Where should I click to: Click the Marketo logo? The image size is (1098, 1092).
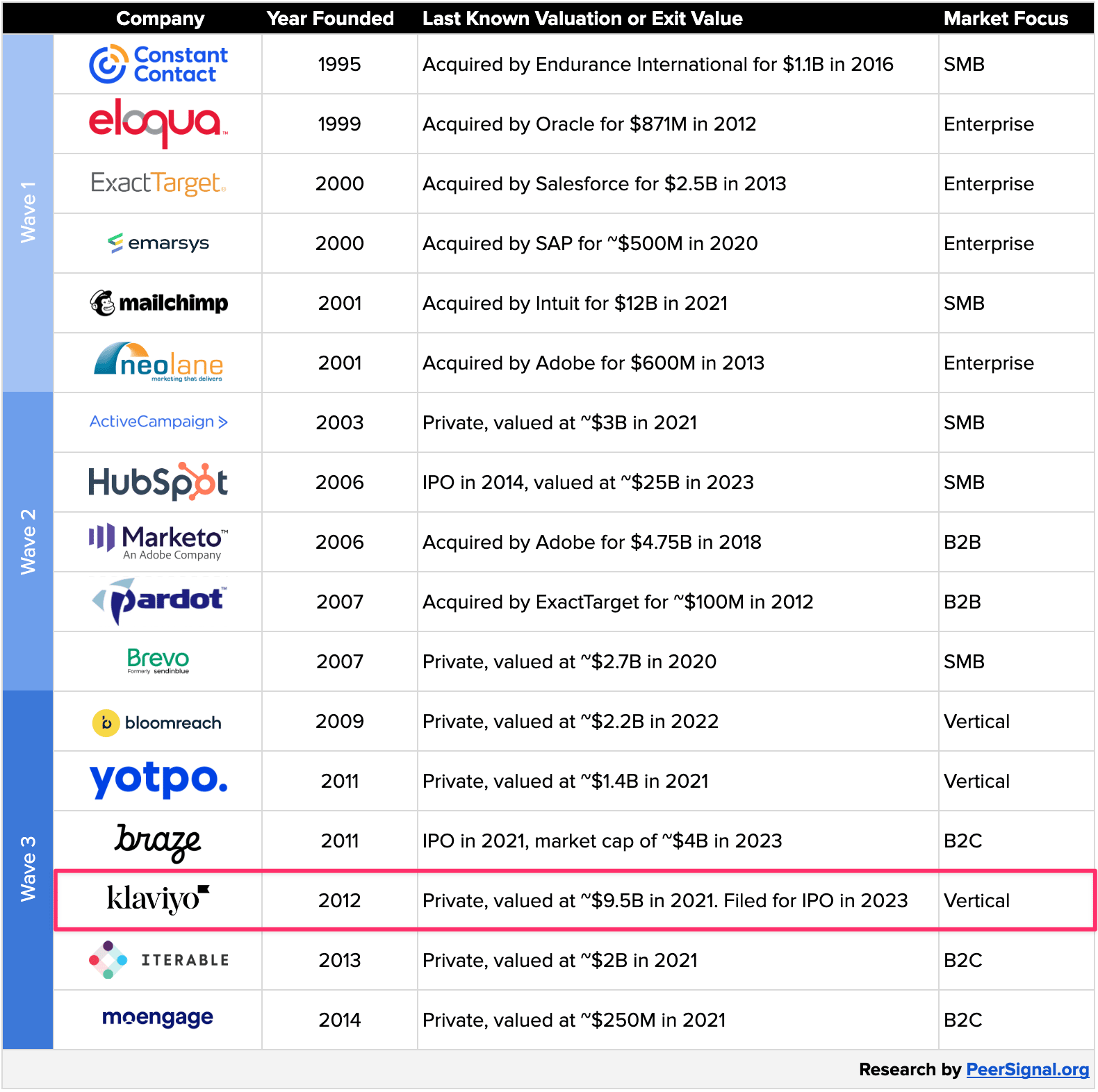pyautogui.click(x=158, y=542)
